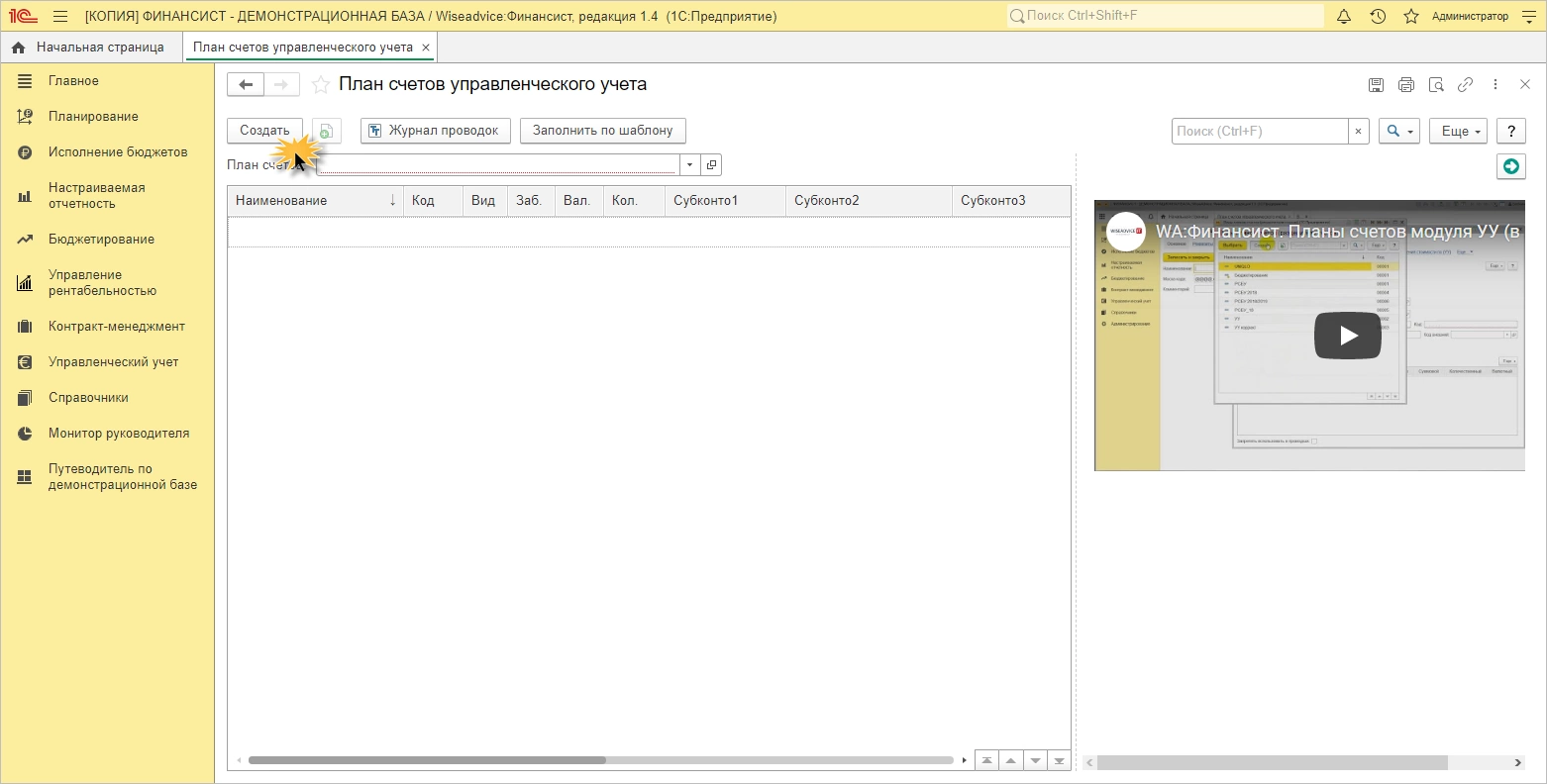
Task: Add this form to favorites star
Action: click(x=321, y=85)
